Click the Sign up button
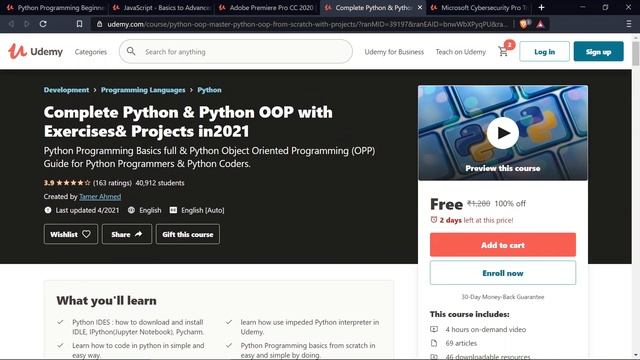Image resolution: width=640 pixels, height=360 pixels. click(x=598, y=51)
